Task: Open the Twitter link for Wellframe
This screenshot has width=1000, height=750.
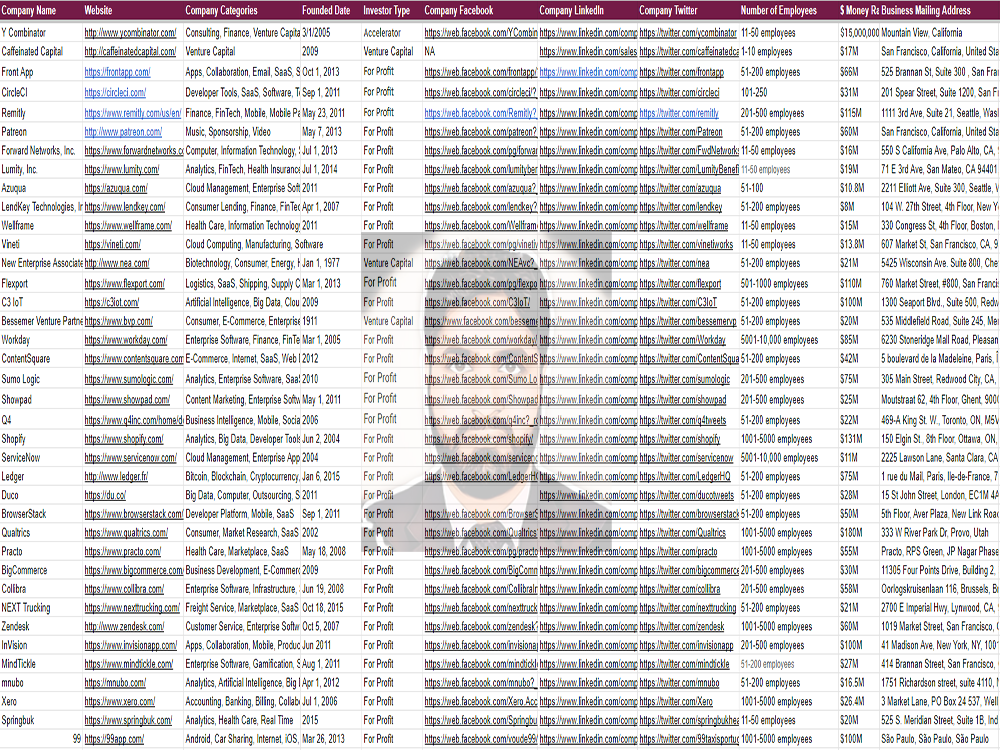Action: point(684,226)
